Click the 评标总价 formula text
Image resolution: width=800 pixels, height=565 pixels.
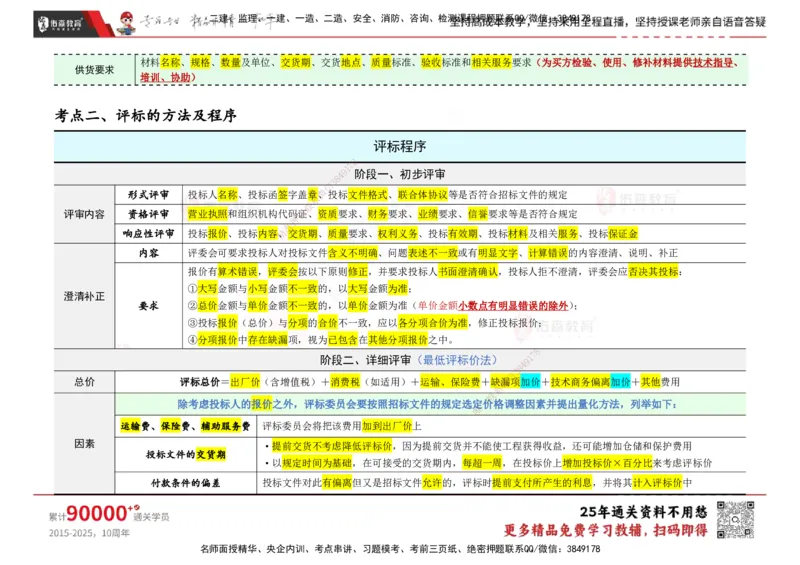tap(430, 382)
